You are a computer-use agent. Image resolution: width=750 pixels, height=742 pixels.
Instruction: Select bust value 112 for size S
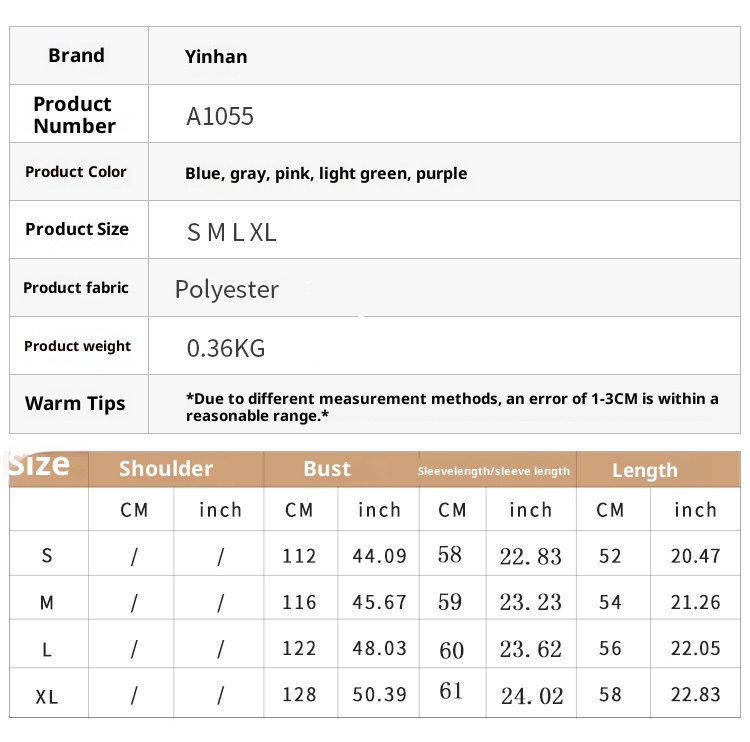[x=299, y=556]
